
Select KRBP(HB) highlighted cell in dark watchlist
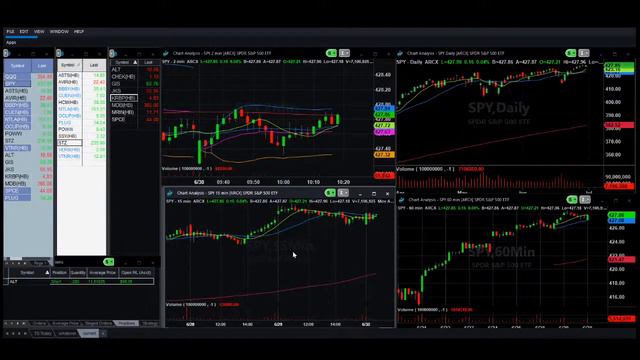point(124,98)
